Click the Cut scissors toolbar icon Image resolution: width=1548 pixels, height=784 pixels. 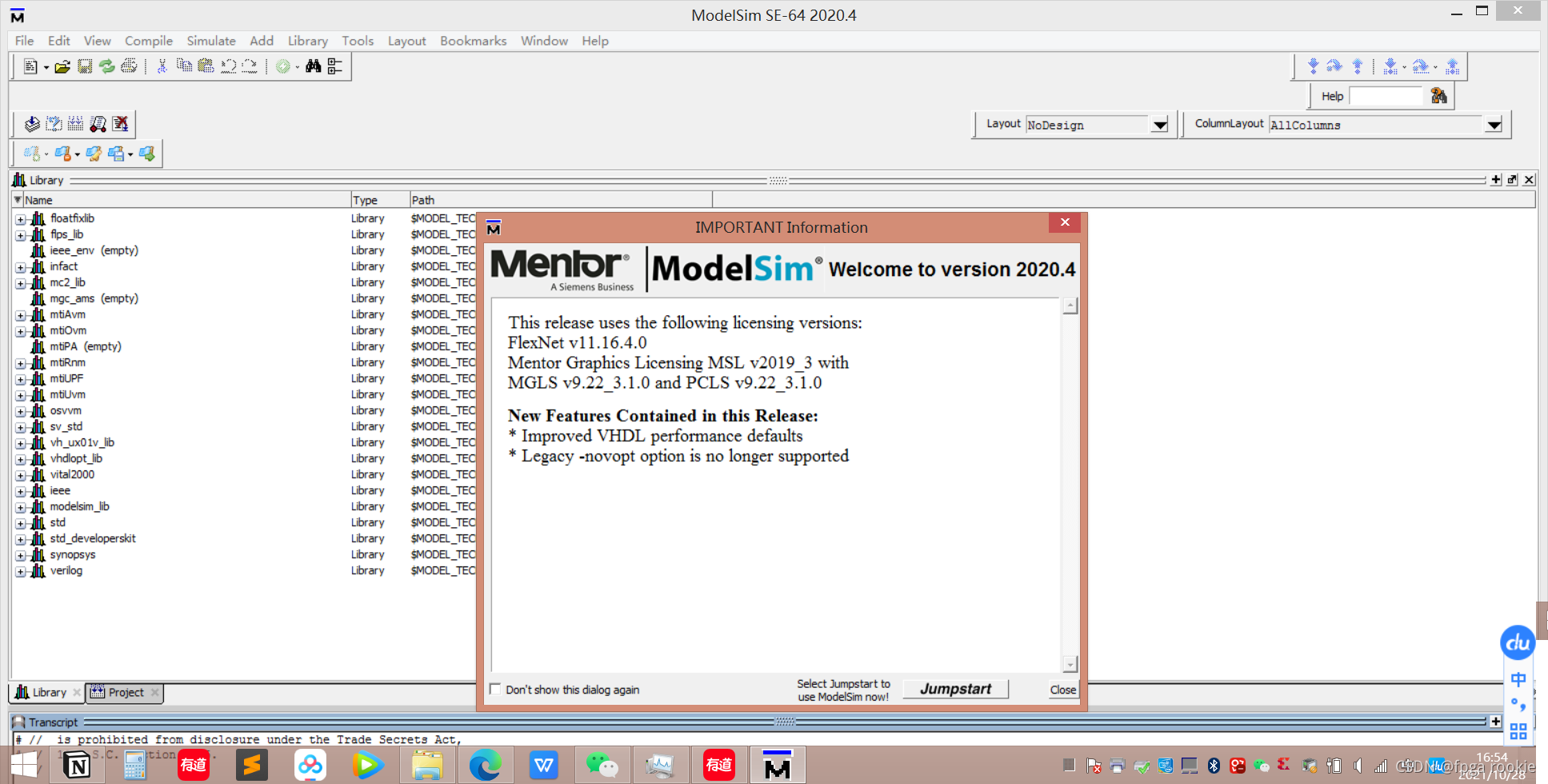162,66
